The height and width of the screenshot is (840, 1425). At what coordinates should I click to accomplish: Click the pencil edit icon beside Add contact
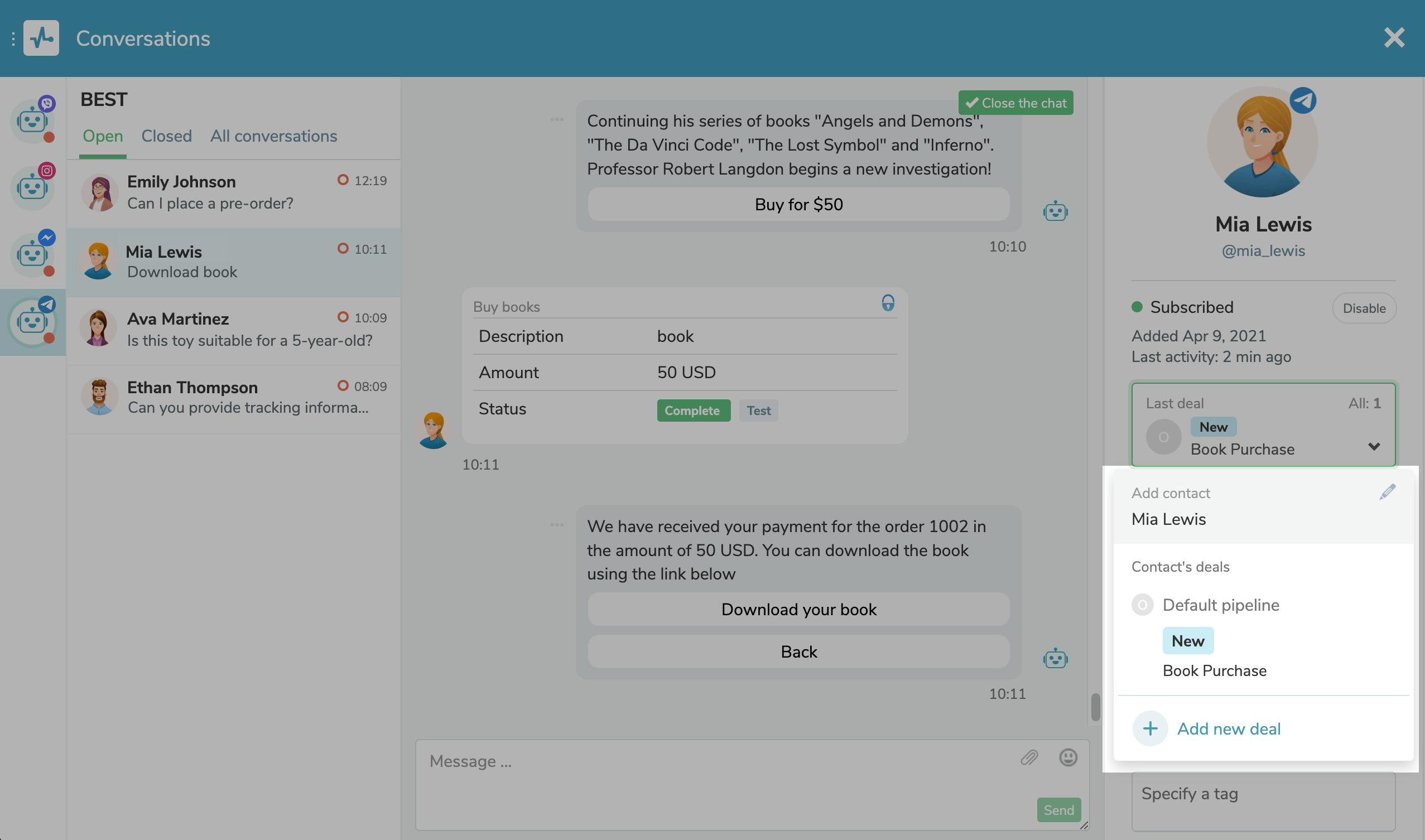(1387, 491)
